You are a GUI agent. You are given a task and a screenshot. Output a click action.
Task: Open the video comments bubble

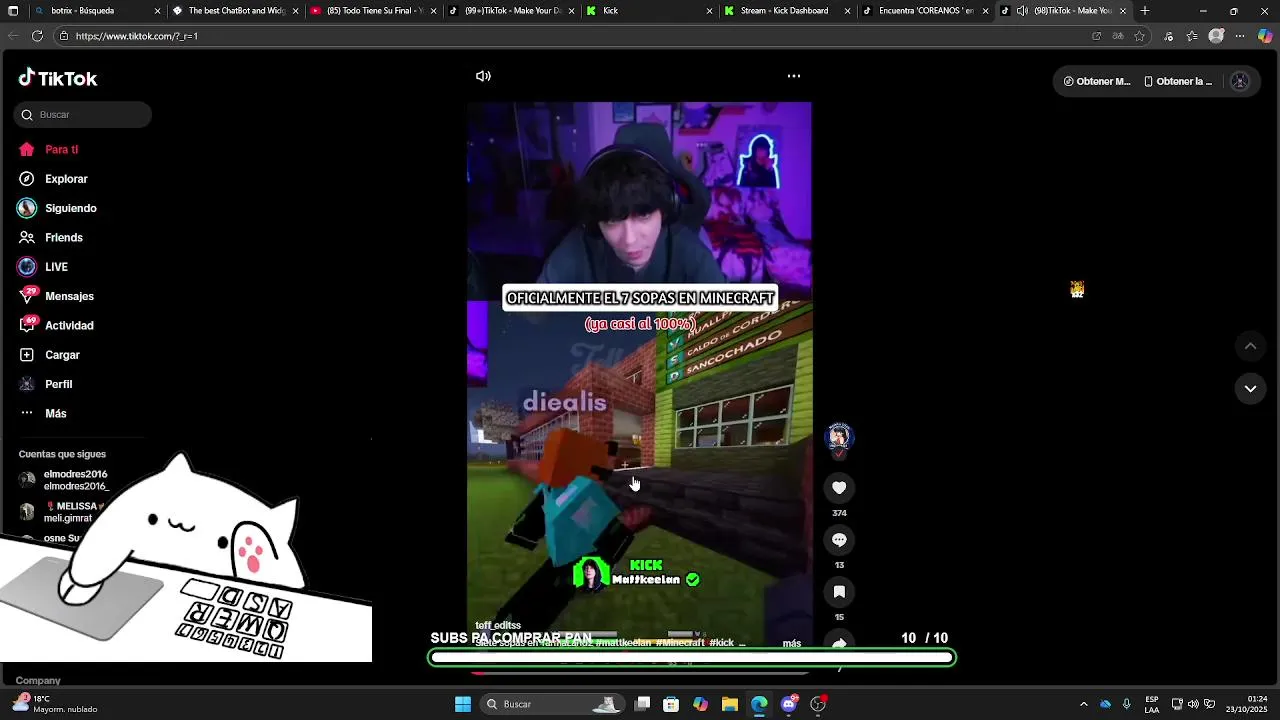click(839, 540)
